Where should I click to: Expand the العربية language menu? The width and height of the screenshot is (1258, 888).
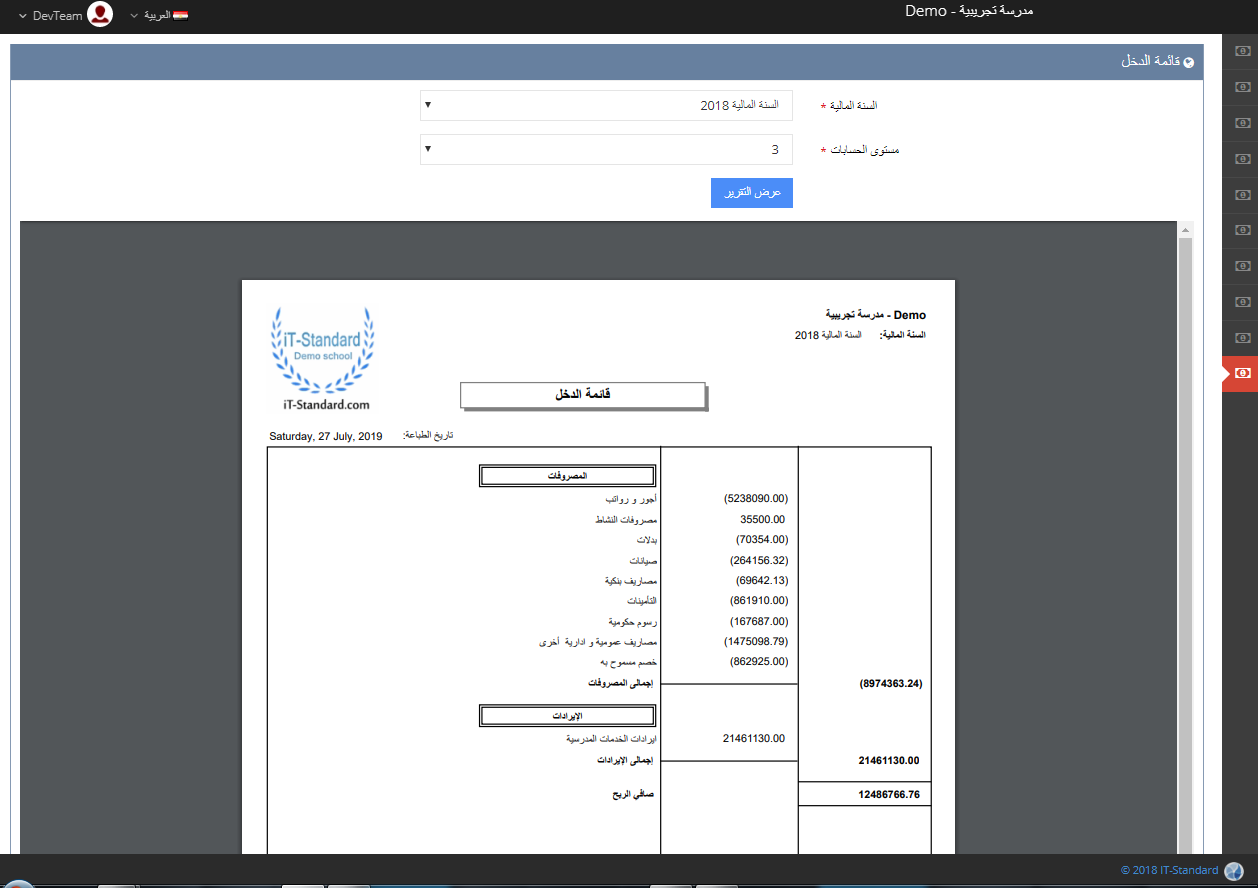coord(157,16)
